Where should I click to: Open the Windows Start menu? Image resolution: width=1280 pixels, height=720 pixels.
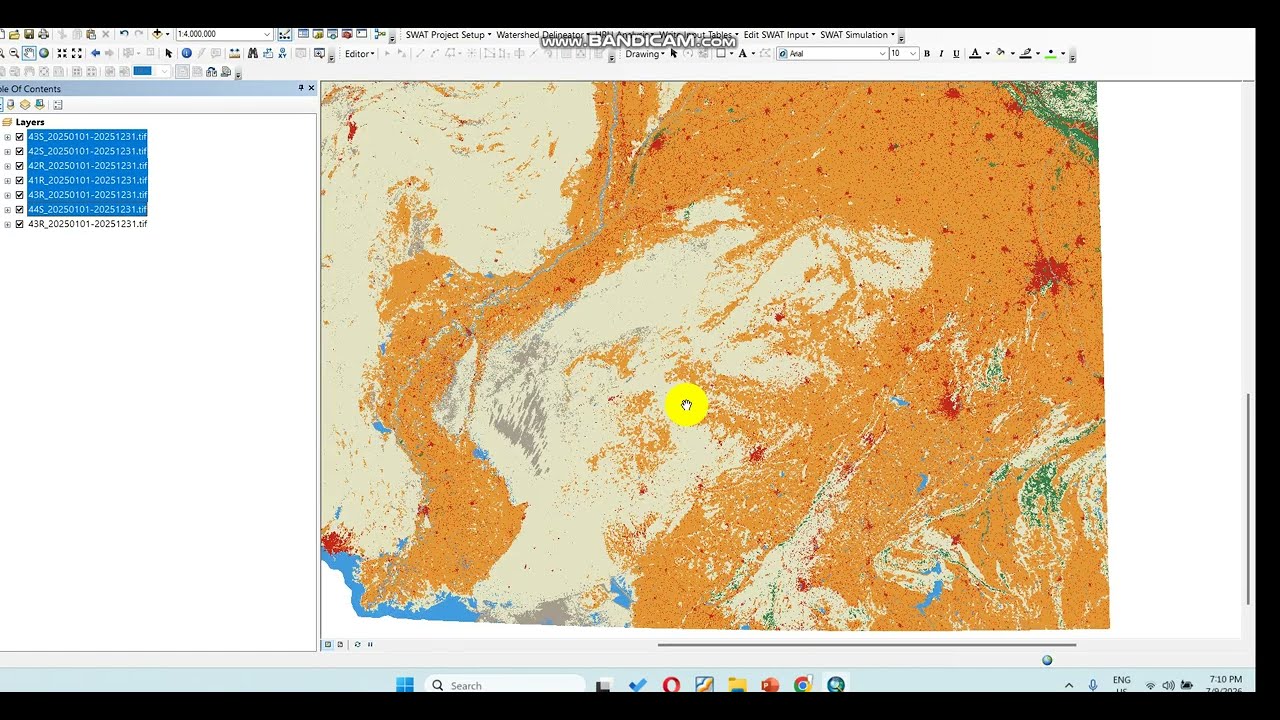[405, 685]
